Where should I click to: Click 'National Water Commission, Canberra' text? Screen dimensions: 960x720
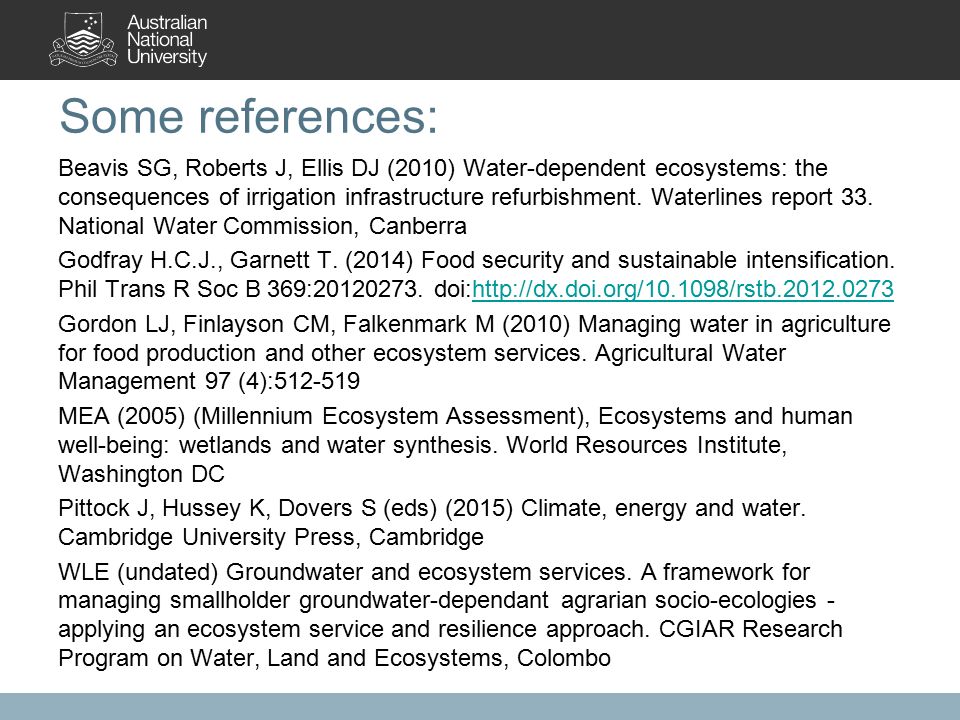click(x=263, y=226)
